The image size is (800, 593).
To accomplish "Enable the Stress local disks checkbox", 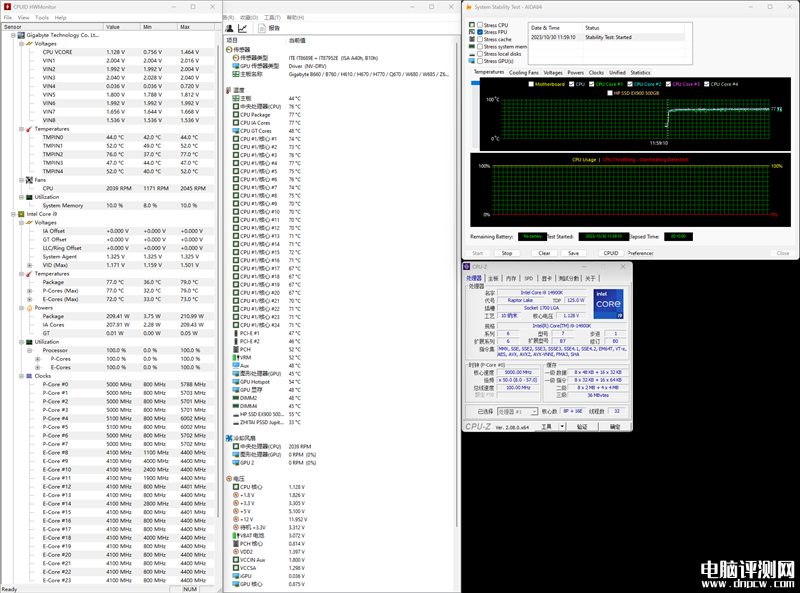I will [480, 54].
